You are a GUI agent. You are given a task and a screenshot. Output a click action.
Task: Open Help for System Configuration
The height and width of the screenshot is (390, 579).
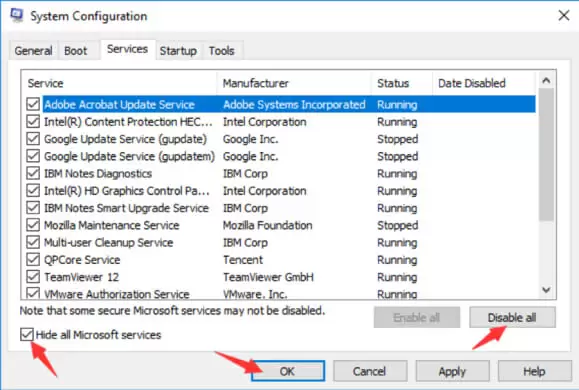(535, 371)
